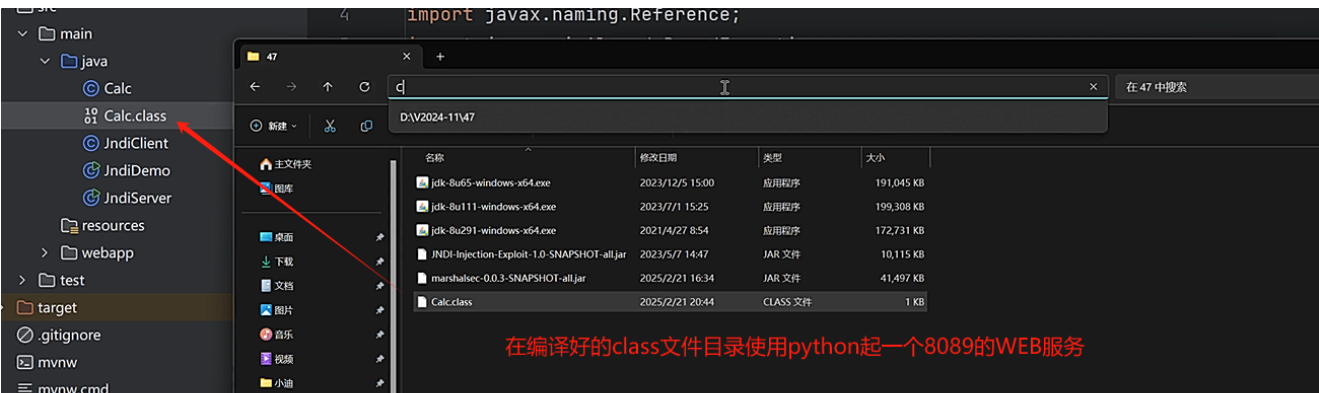Select Calc.class in IDE project tree

click(126, 116)
